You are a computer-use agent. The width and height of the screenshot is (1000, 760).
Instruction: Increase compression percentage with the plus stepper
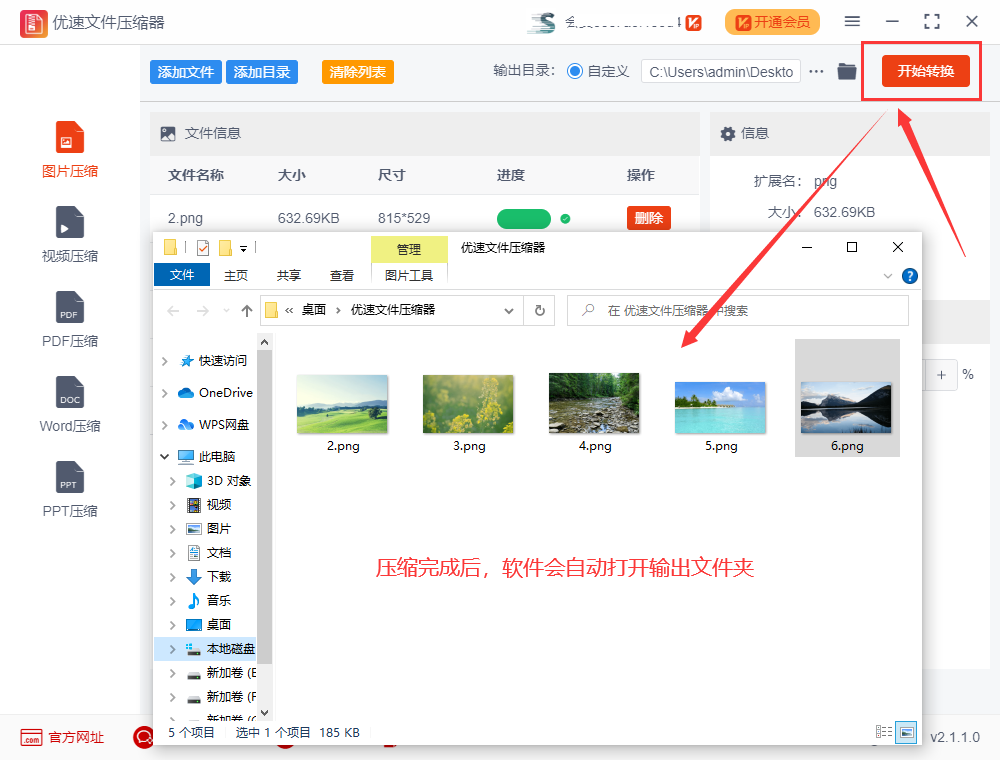tap(940, 374)
